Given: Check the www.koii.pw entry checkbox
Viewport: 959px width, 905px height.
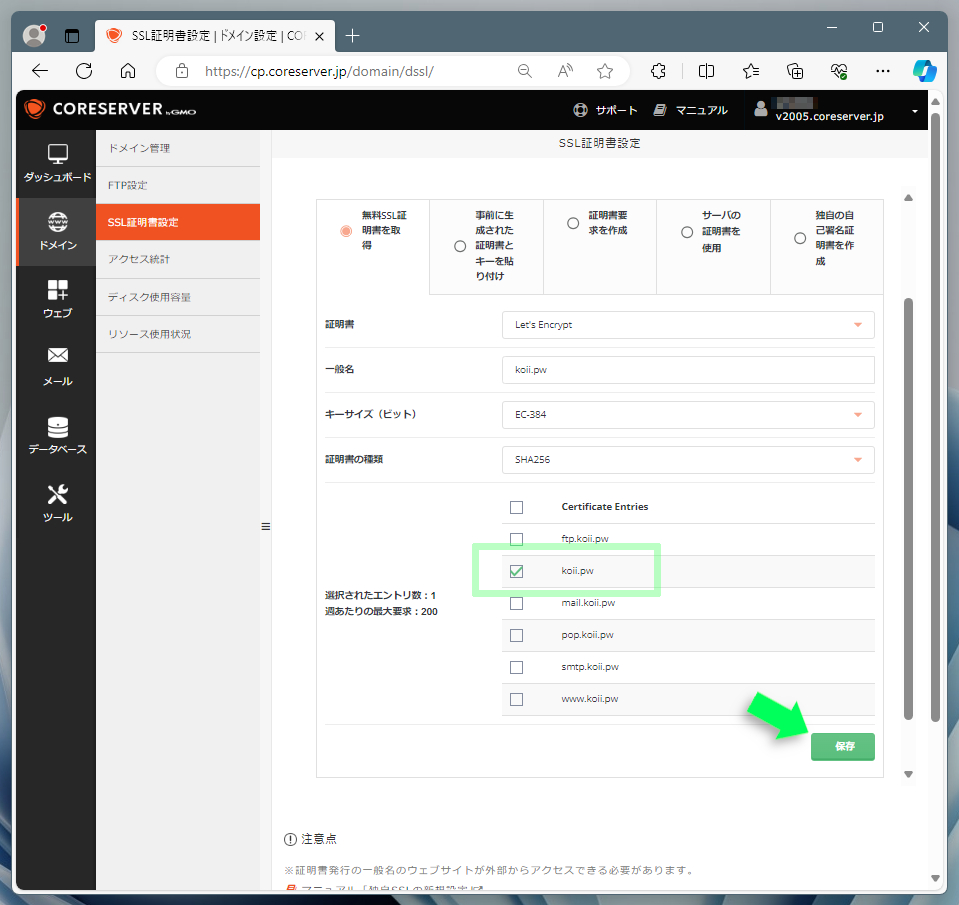Looking at the screenshot, I should pos(516,699).
